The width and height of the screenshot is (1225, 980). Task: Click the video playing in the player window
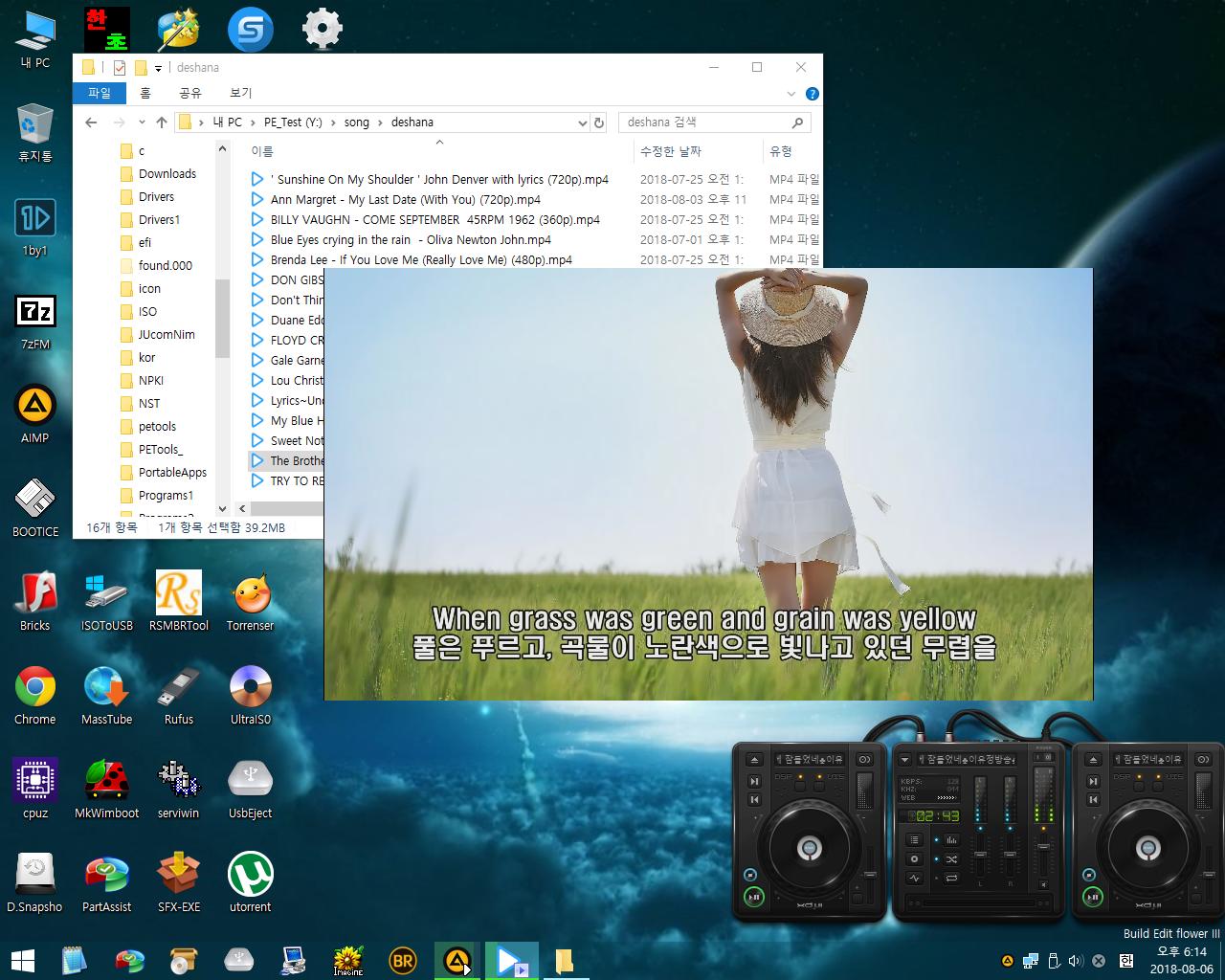click(x=708, y=484)
